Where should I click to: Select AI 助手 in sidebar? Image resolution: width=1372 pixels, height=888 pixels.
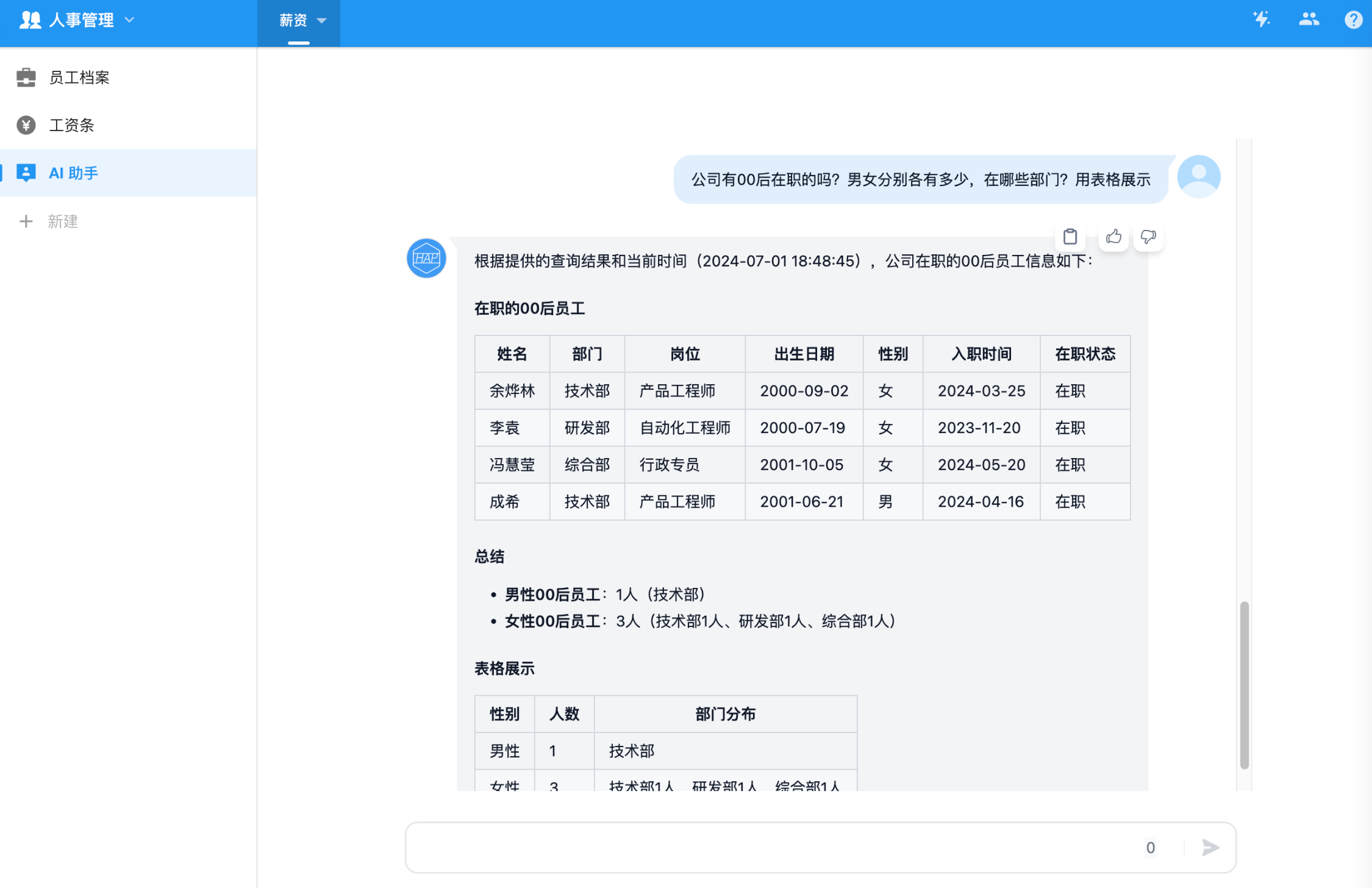pyautogui.click(x=73, y=173)
